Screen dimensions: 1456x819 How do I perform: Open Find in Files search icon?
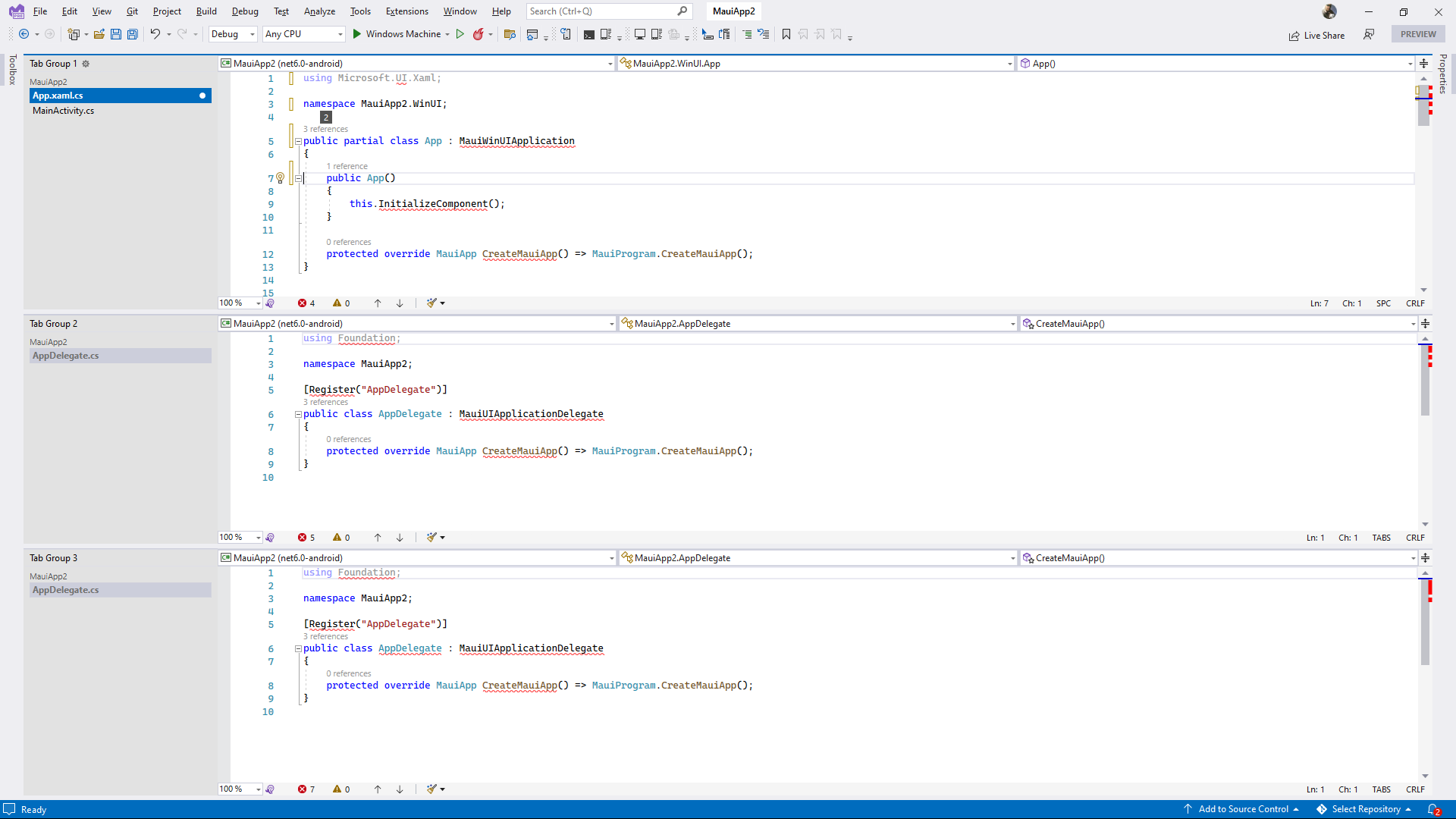tap(510, 34)
